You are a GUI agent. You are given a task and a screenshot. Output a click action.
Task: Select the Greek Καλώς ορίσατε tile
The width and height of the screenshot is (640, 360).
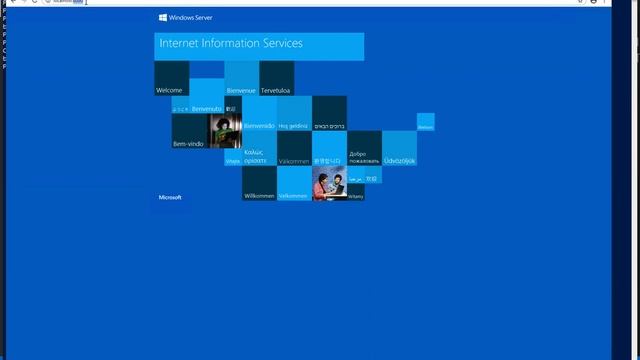259,148
